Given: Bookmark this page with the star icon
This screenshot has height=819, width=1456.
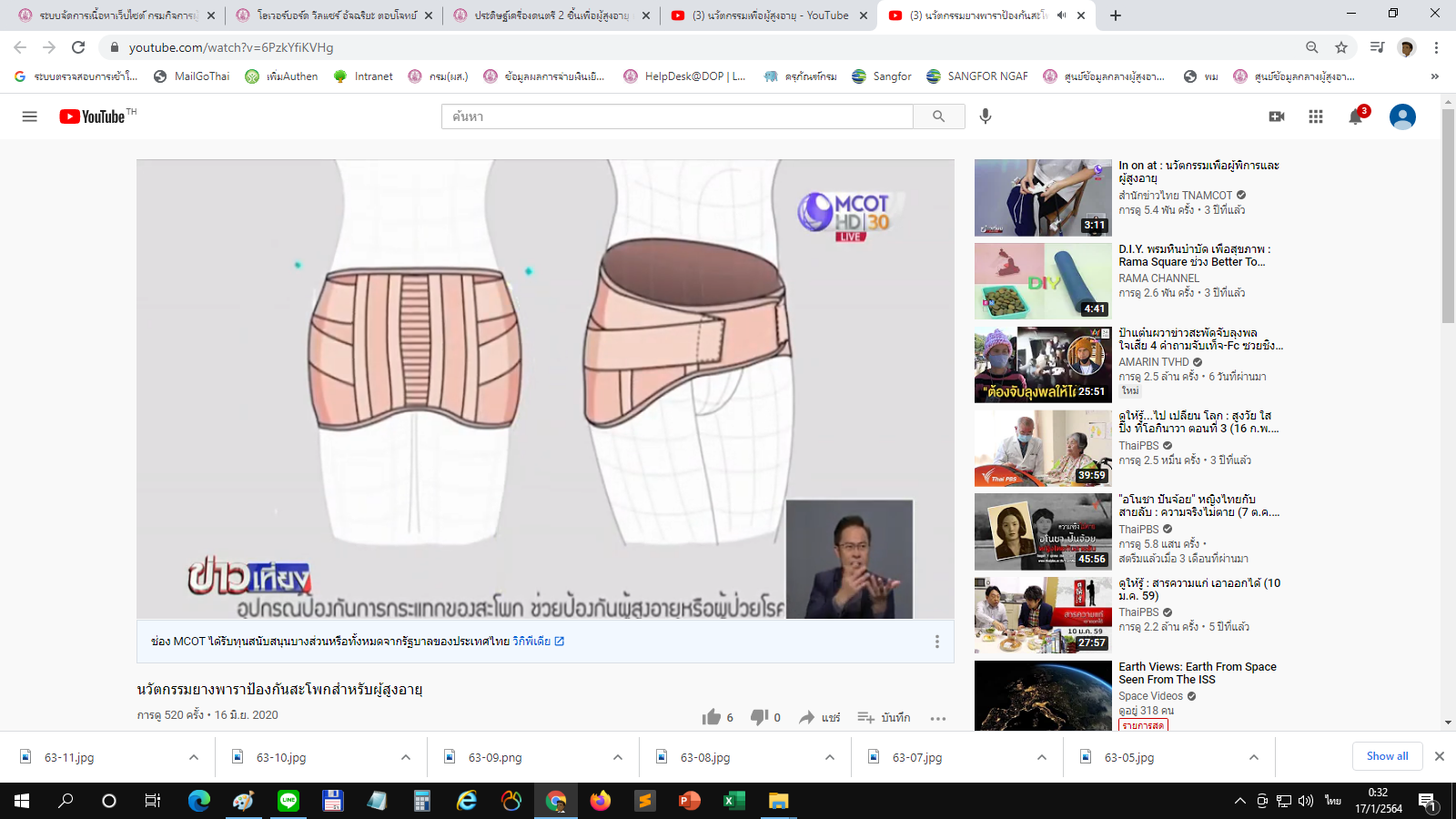Looking at the screenshot, I should click(1341, 47).
